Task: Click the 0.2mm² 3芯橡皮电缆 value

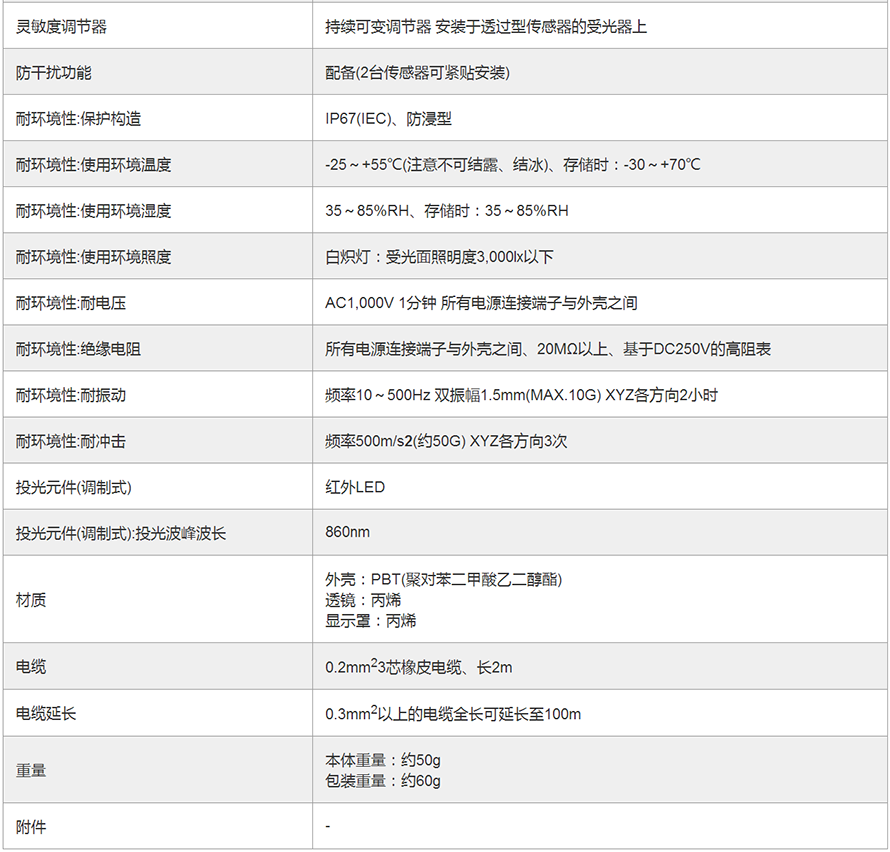Action: [x=418, y=667]
